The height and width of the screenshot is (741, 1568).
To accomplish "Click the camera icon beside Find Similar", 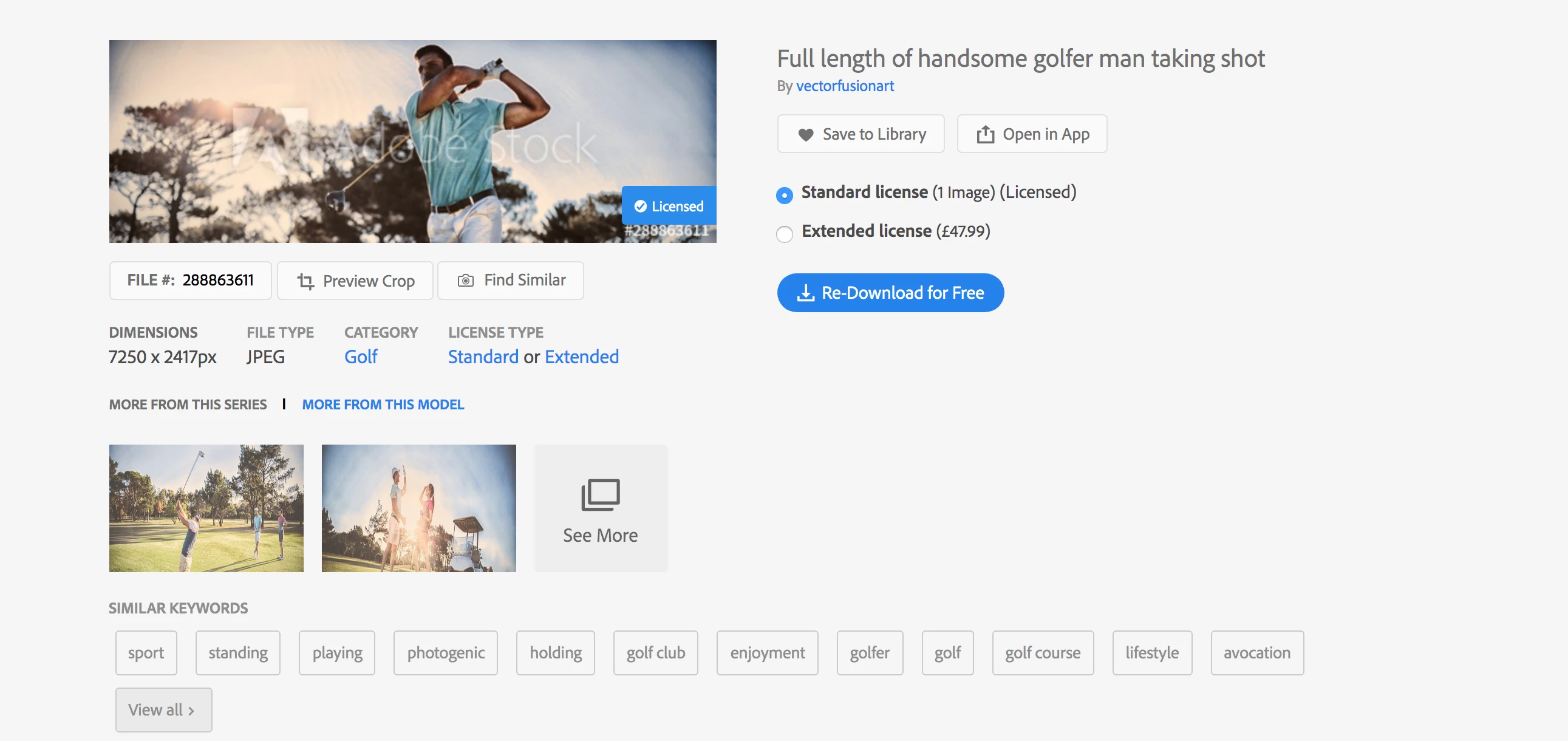I will tap(466, 281).
